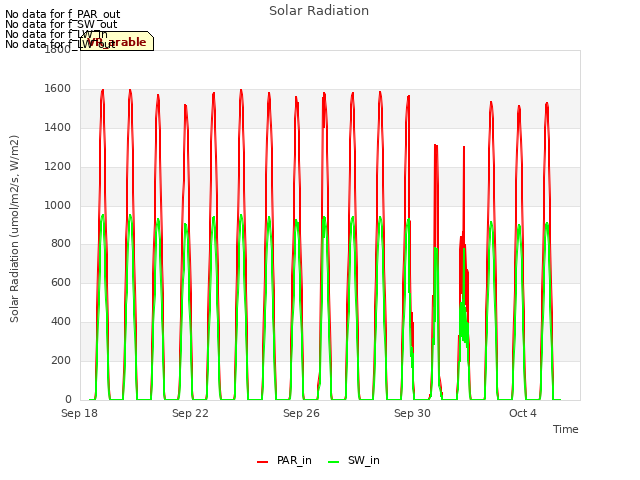Click the 400 y-axis tick label
Viewport: 640px width, 480px height.
61,322
